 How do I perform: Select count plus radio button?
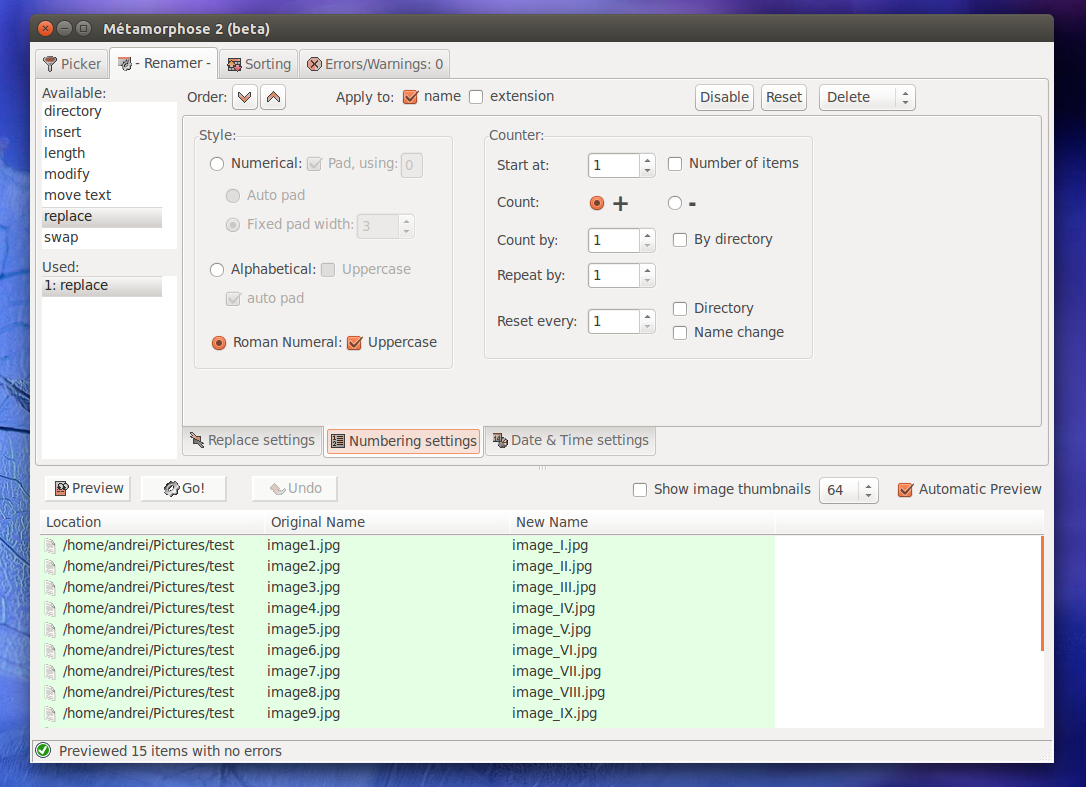597,203
